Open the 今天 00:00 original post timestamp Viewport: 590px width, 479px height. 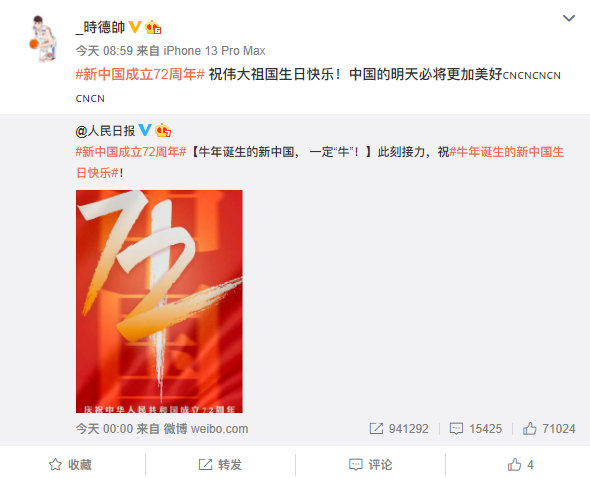pyautogui.click(x=104, y=429)
